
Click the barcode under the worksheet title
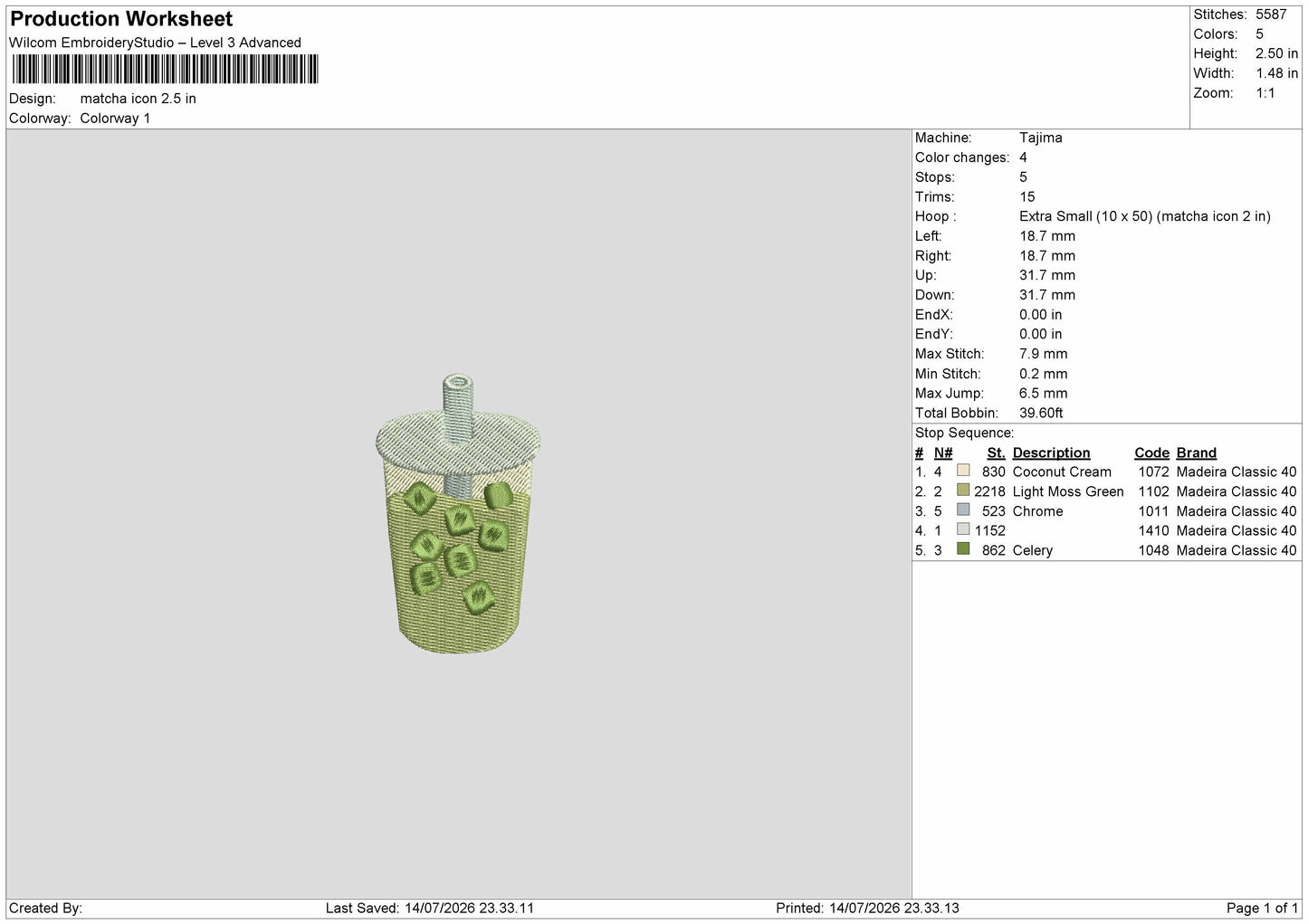point(165,69)
